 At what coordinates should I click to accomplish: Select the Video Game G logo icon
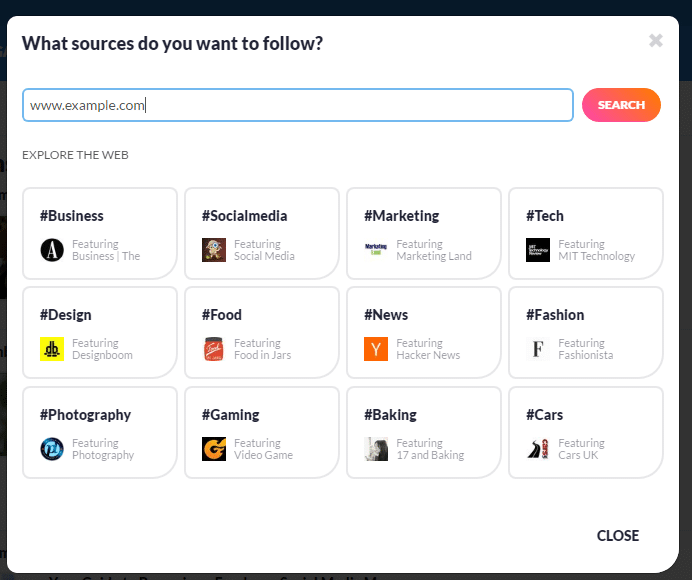pyautogui.click(x=214, y=449)
